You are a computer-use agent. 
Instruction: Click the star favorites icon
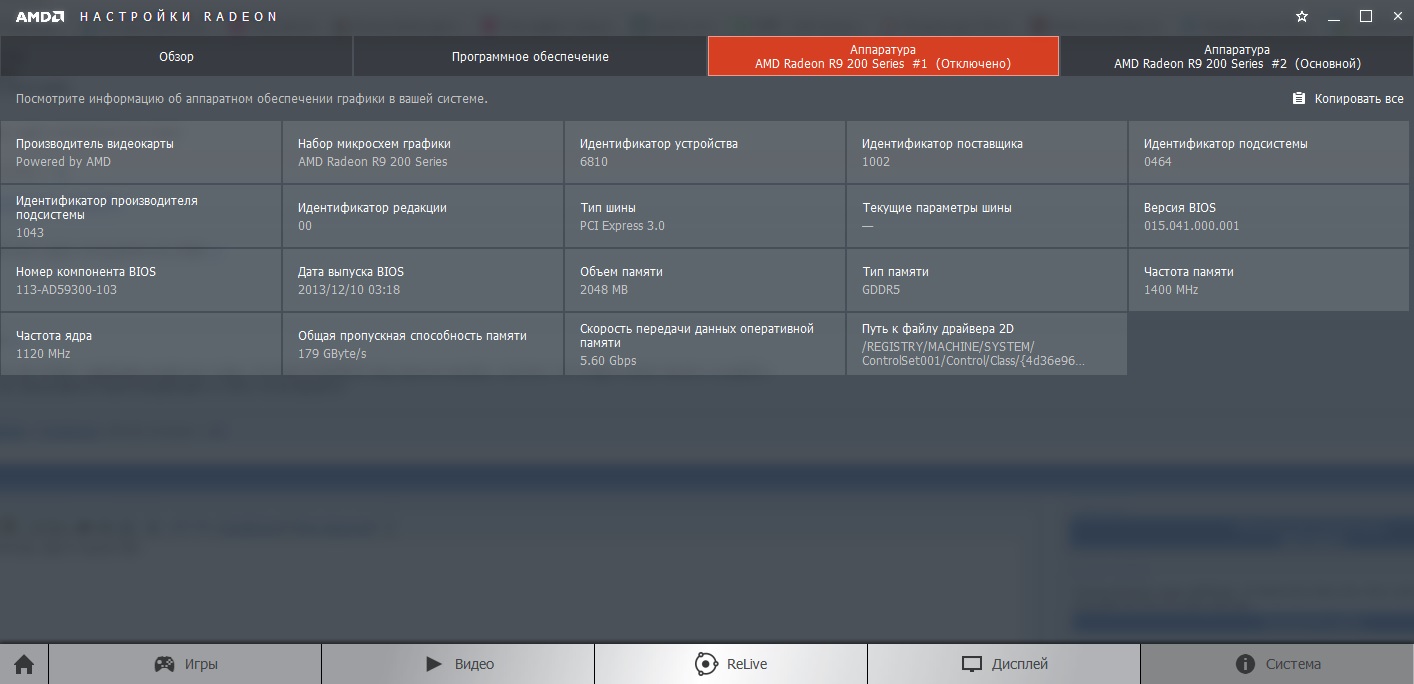click(x=1301, y=17)
